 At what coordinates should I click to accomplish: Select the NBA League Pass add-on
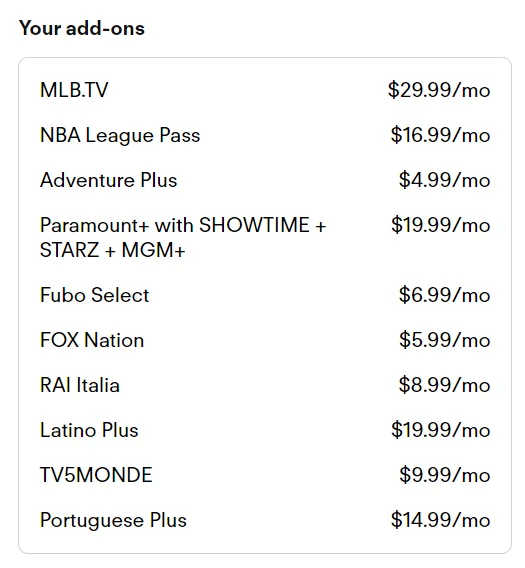(x=120, y=135)
